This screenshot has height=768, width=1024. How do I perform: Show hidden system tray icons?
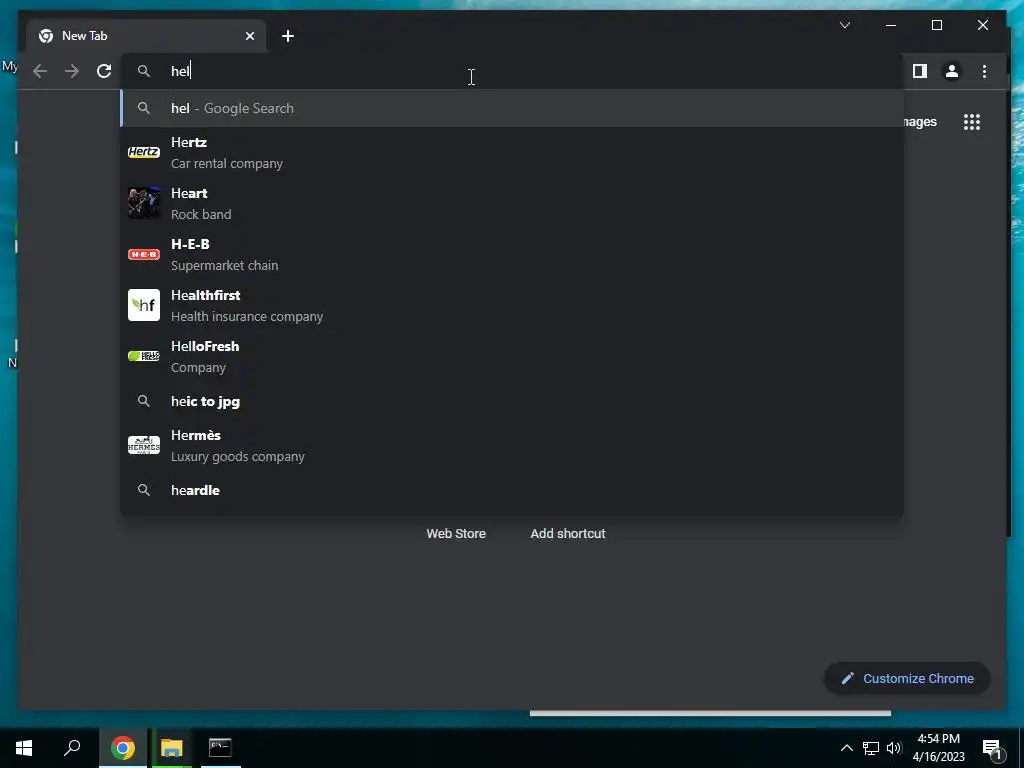pos(846,748)
